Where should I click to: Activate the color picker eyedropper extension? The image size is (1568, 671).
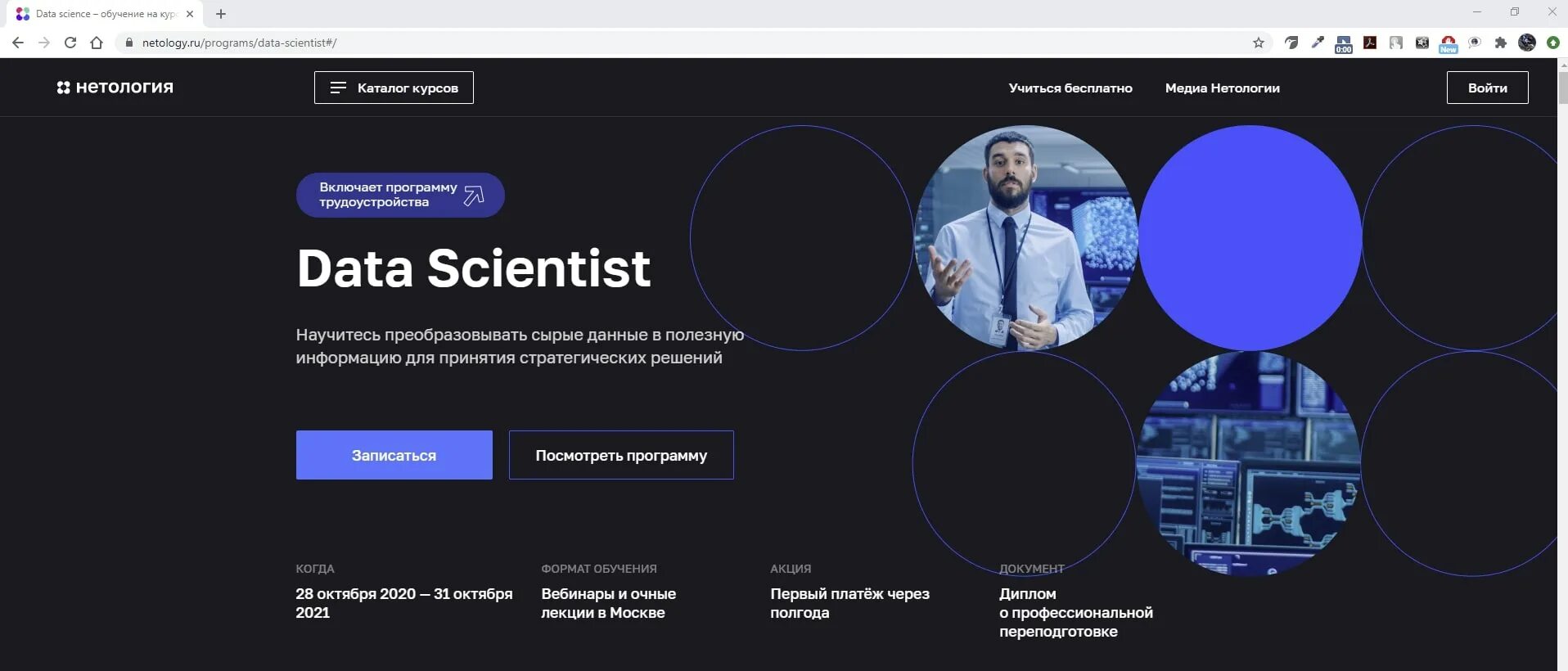pos(1318,43)
